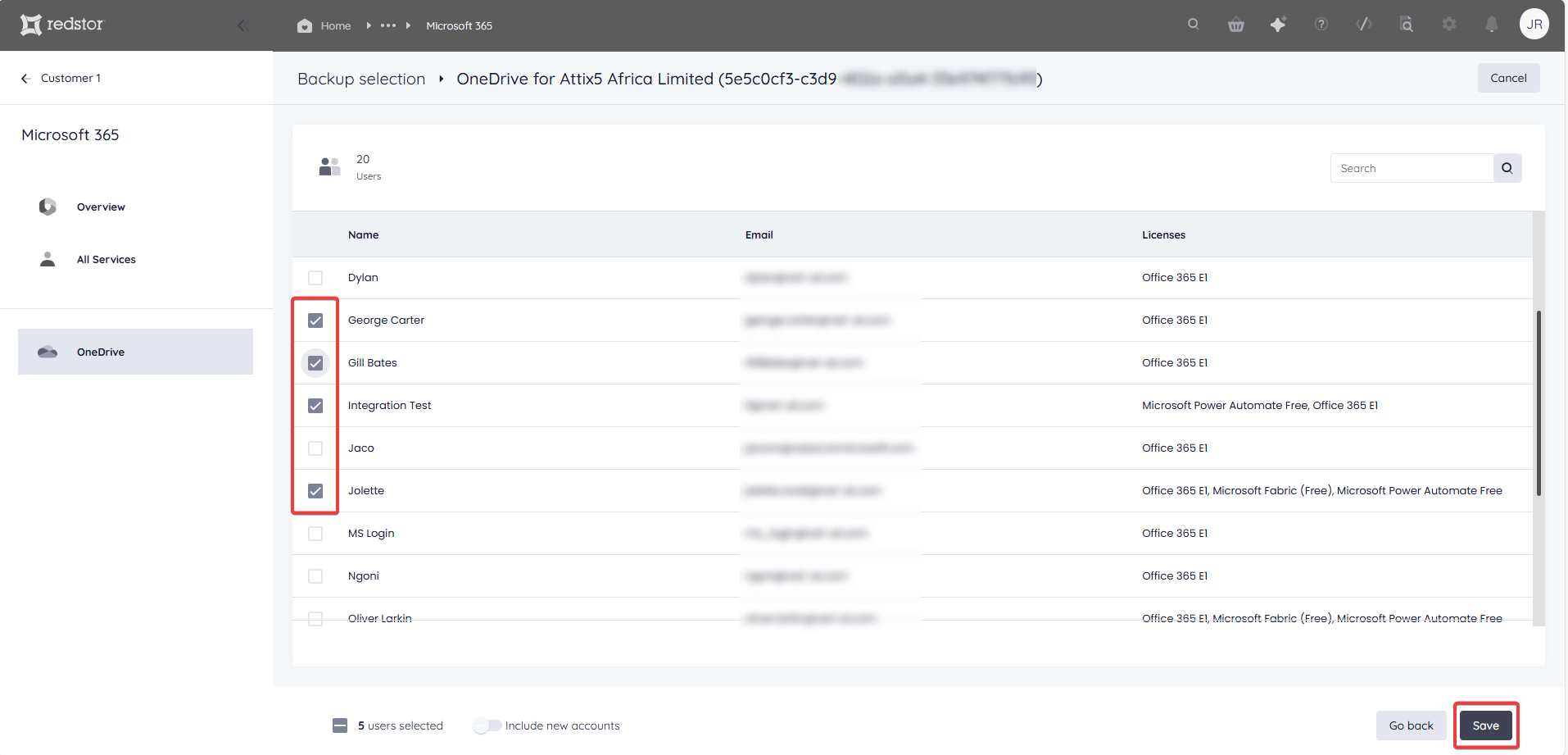The image size is (1568, 755).
Task: Click the Jolette name cell
Action: [x=365, y=490]
